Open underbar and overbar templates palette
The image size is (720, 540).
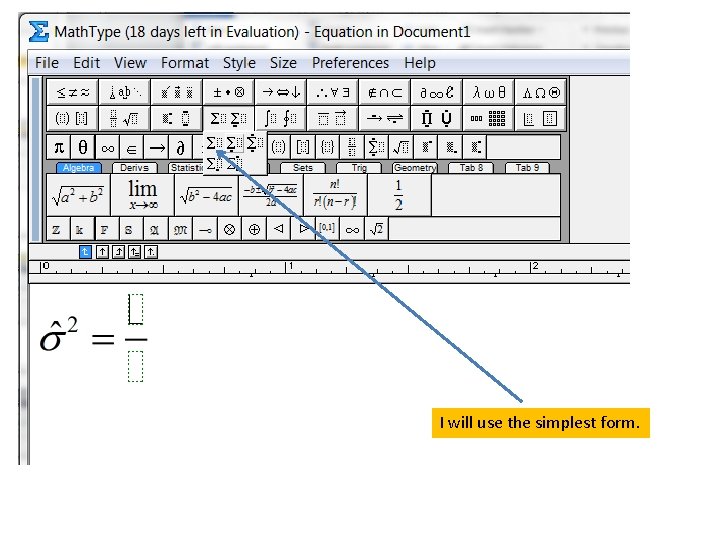[x=332, y=118]
